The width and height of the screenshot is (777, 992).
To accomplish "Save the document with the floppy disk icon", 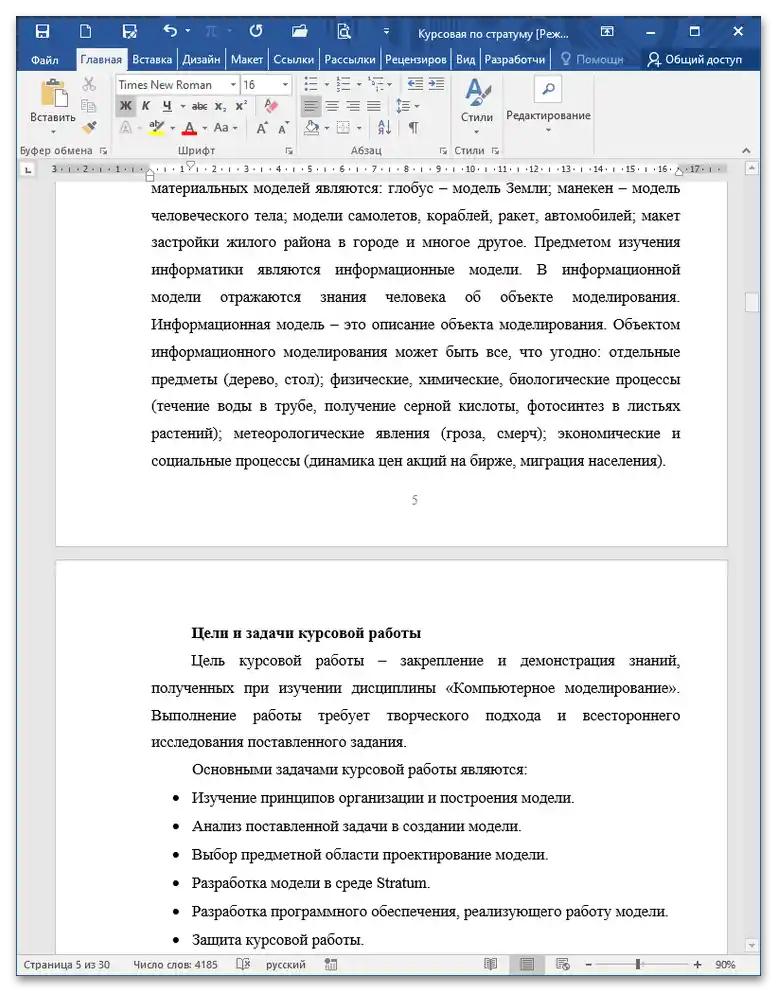I will coord(42,31).
